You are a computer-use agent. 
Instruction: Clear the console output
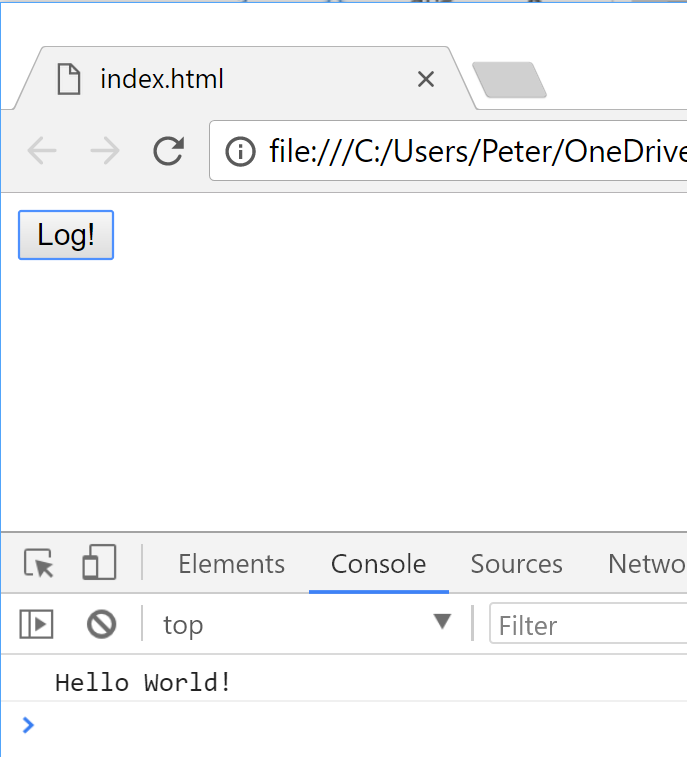(x=101, y=625)
